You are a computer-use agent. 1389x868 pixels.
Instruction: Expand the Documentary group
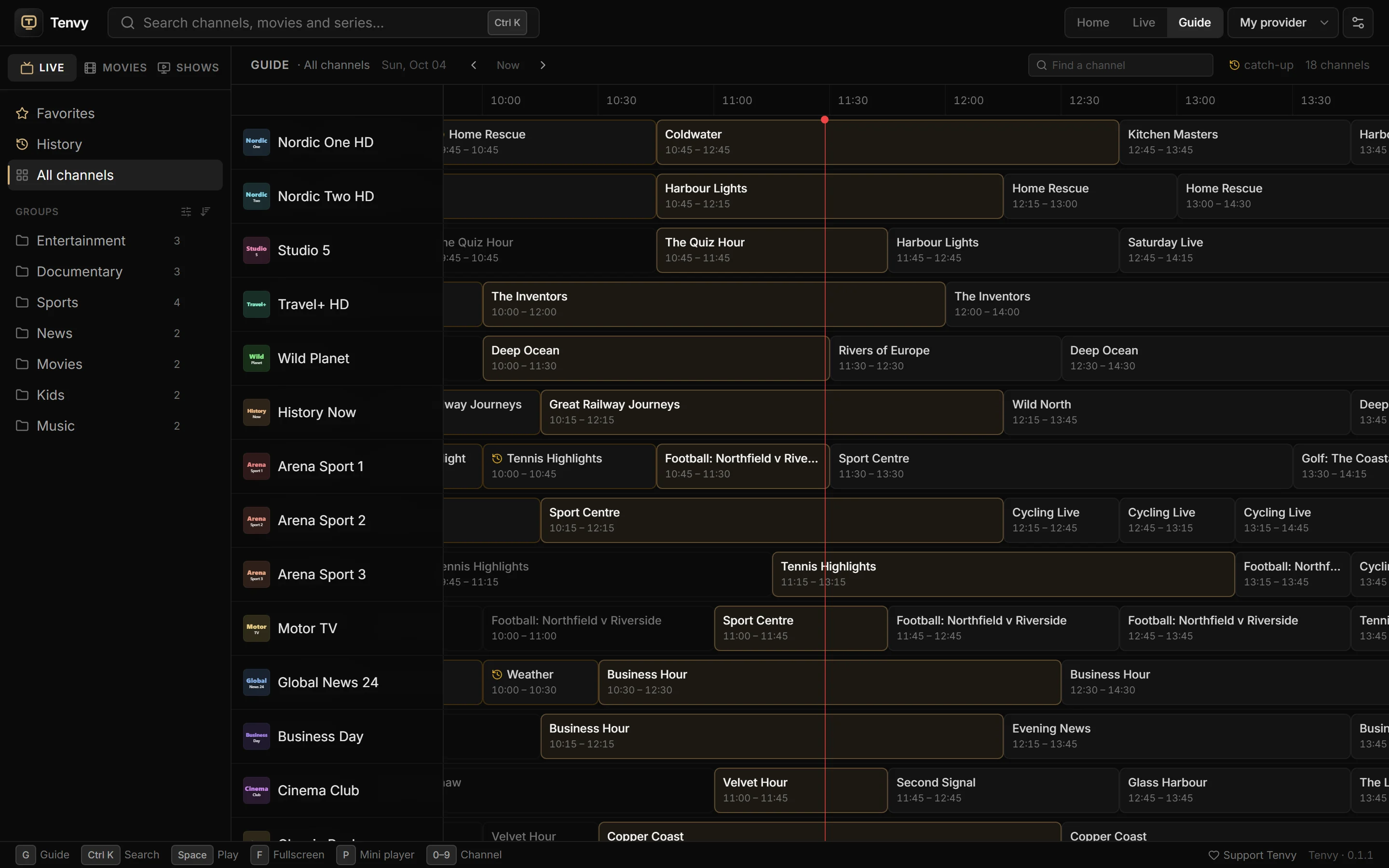point(115,271)
